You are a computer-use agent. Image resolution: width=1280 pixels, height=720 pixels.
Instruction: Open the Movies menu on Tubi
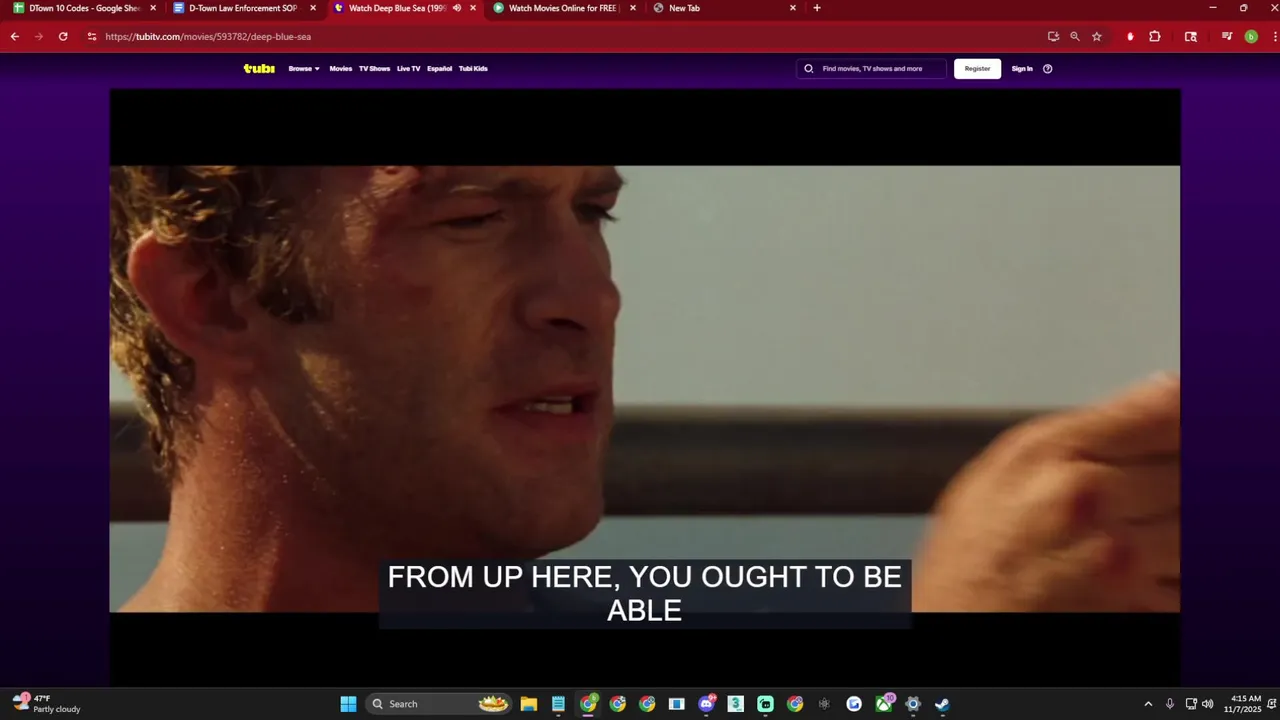point(341,69)
